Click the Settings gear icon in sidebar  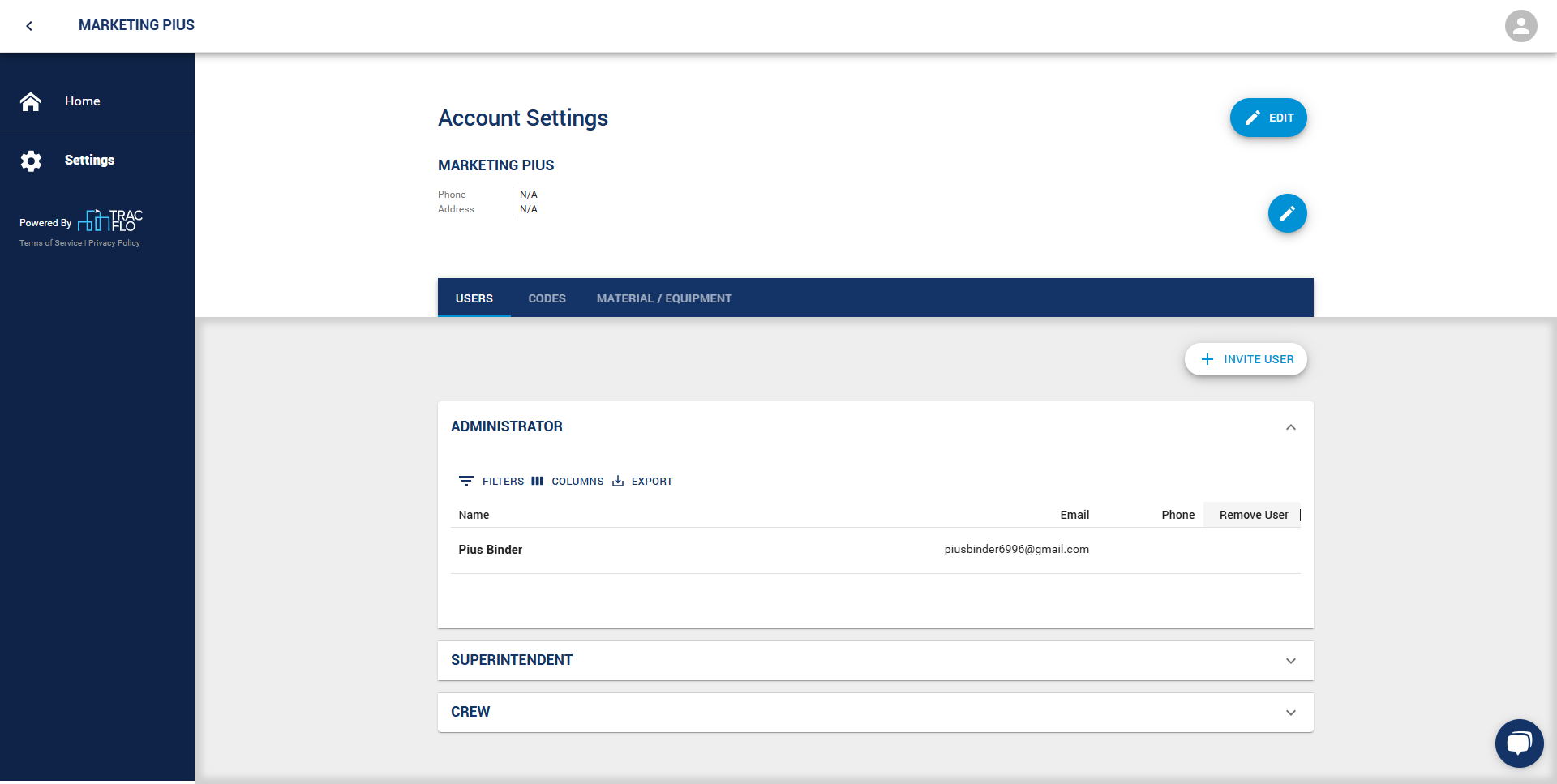(31, 161)
